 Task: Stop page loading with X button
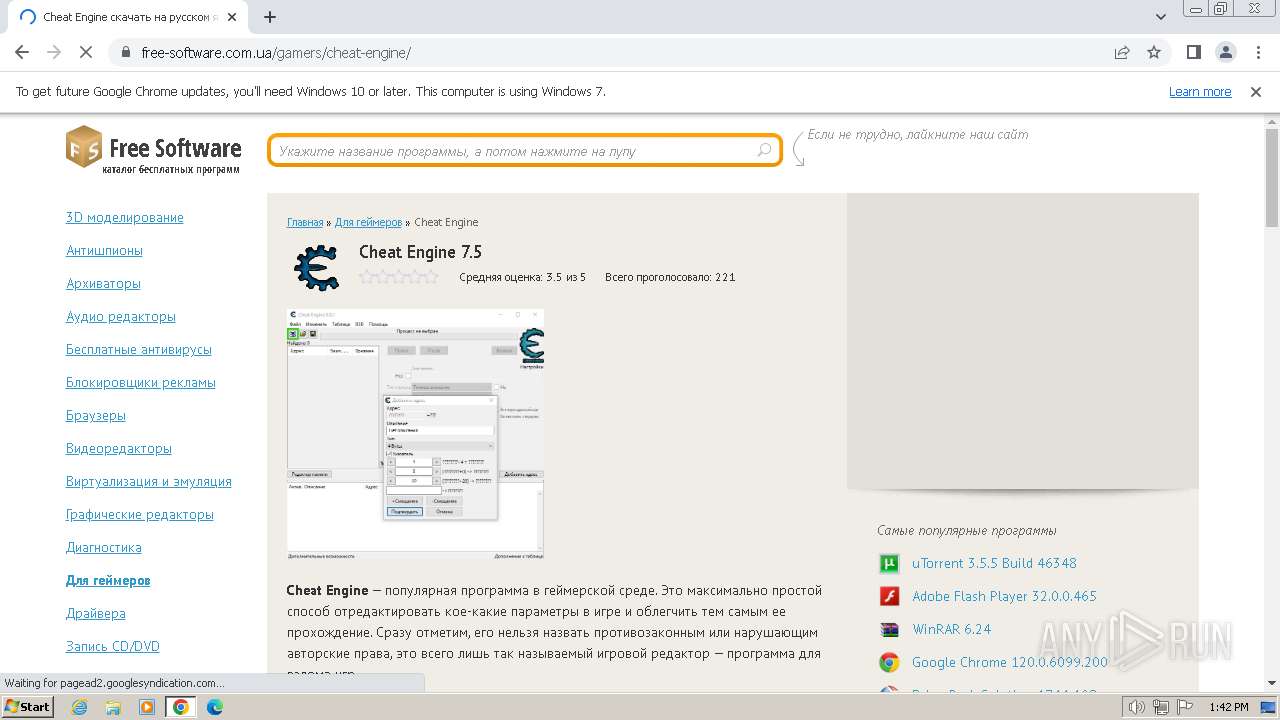[86, 52]
